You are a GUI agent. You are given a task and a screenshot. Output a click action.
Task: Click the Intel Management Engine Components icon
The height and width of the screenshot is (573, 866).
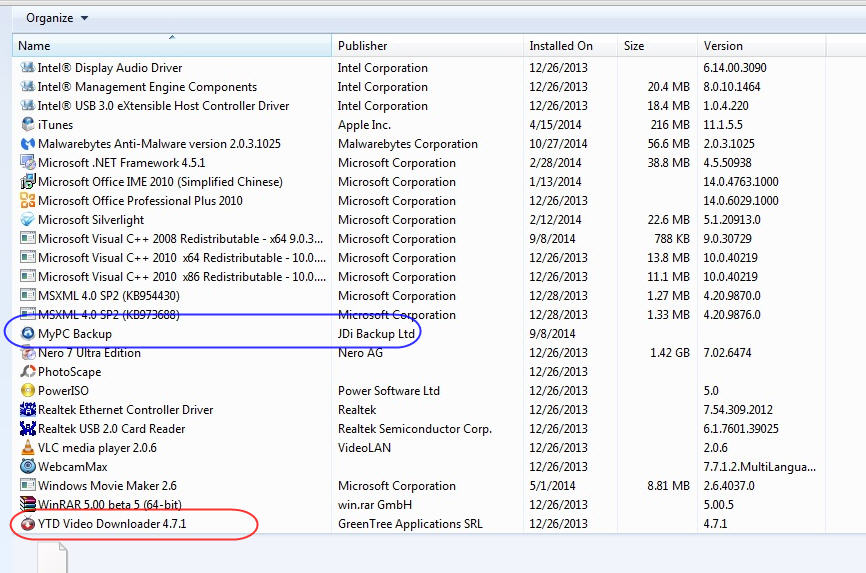[x=28, y=87]
